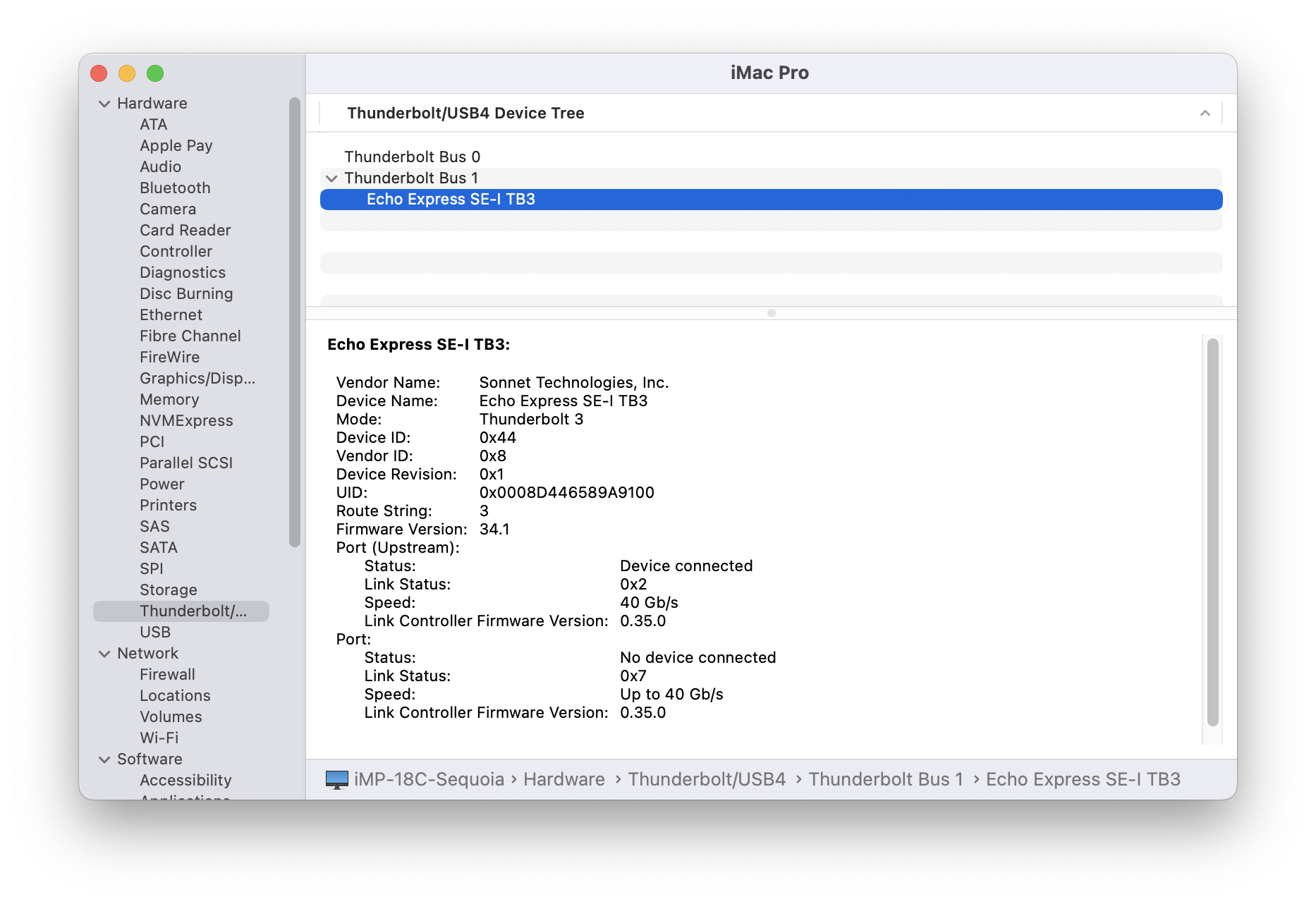
Task: Select ATA in the sidebar
Action: tap(153, 125)
